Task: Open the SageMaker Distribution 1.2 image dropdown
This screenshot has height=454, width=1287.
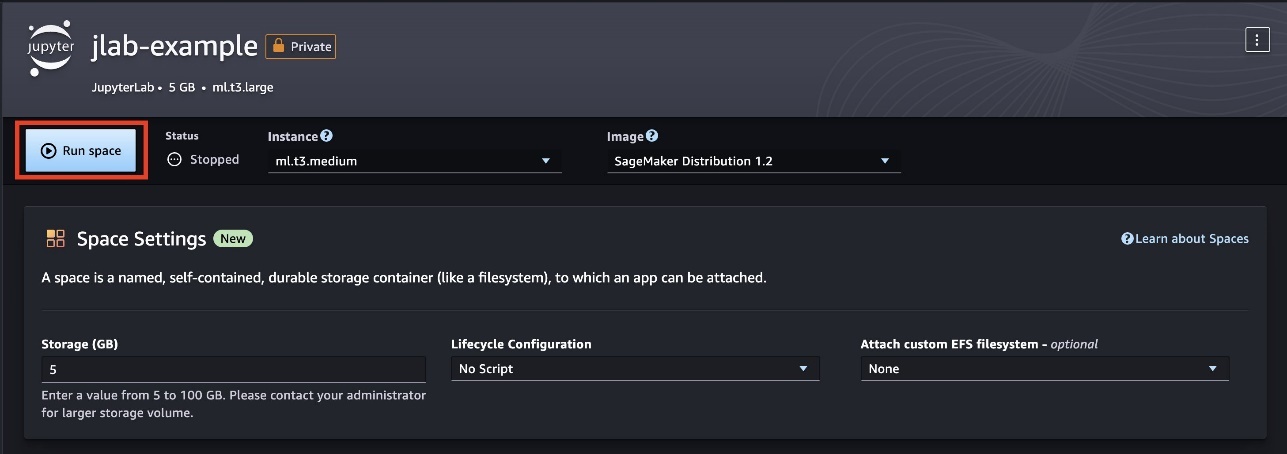Action: click(x=754, y=160)
